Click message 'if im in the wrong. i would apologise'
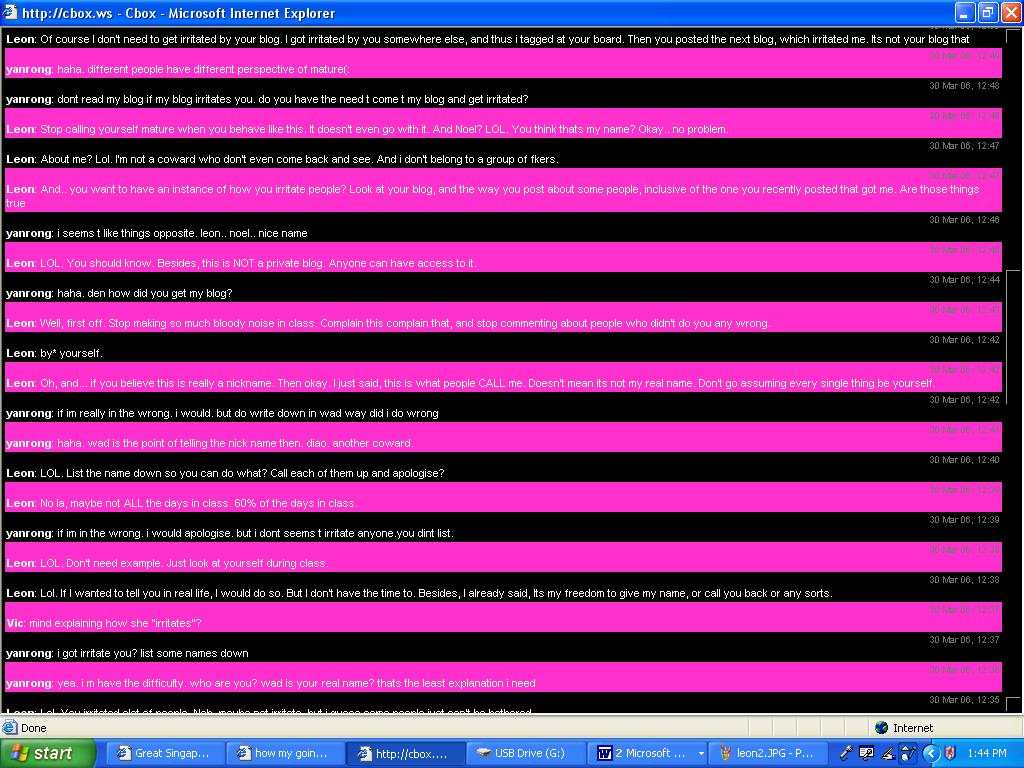1024x768 pixels. [255, 533]
